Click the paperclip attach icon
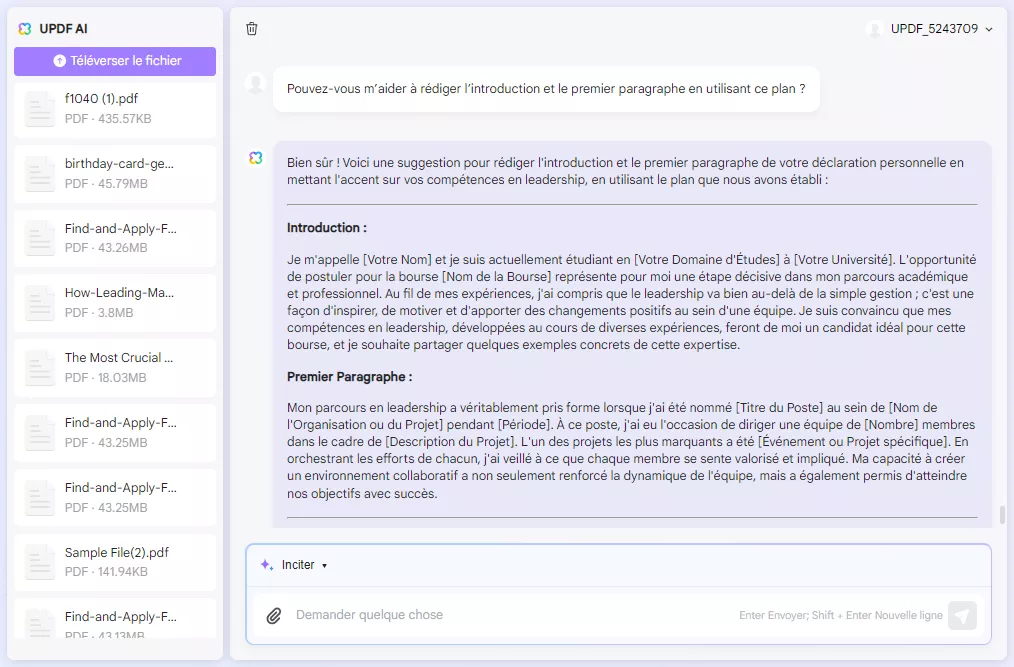Image resolution: width=1014 pixels, height=667 pixels. pyautogui.click(x=274, y=615)
